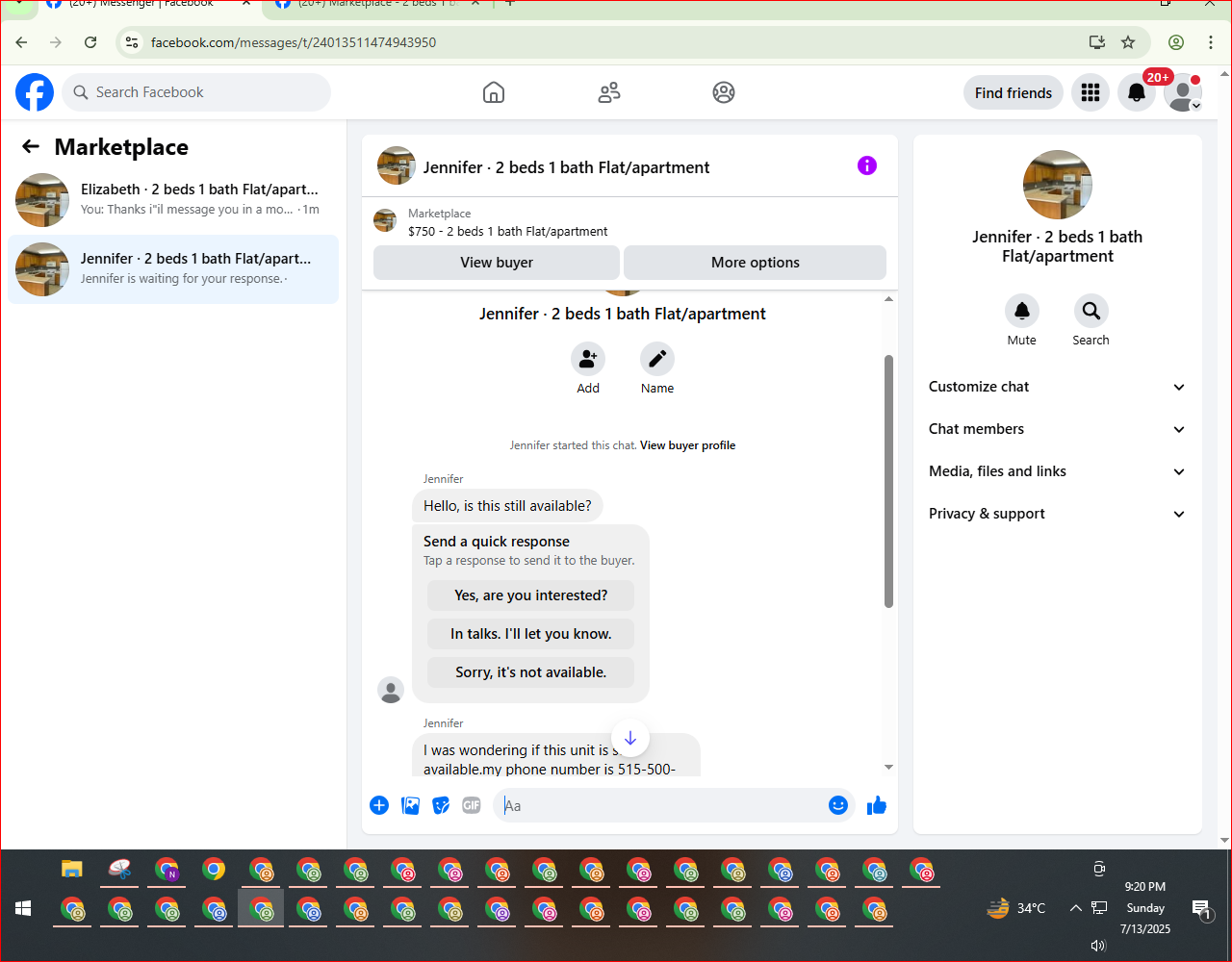Click the install app icon in address bar

point(1097,42)
